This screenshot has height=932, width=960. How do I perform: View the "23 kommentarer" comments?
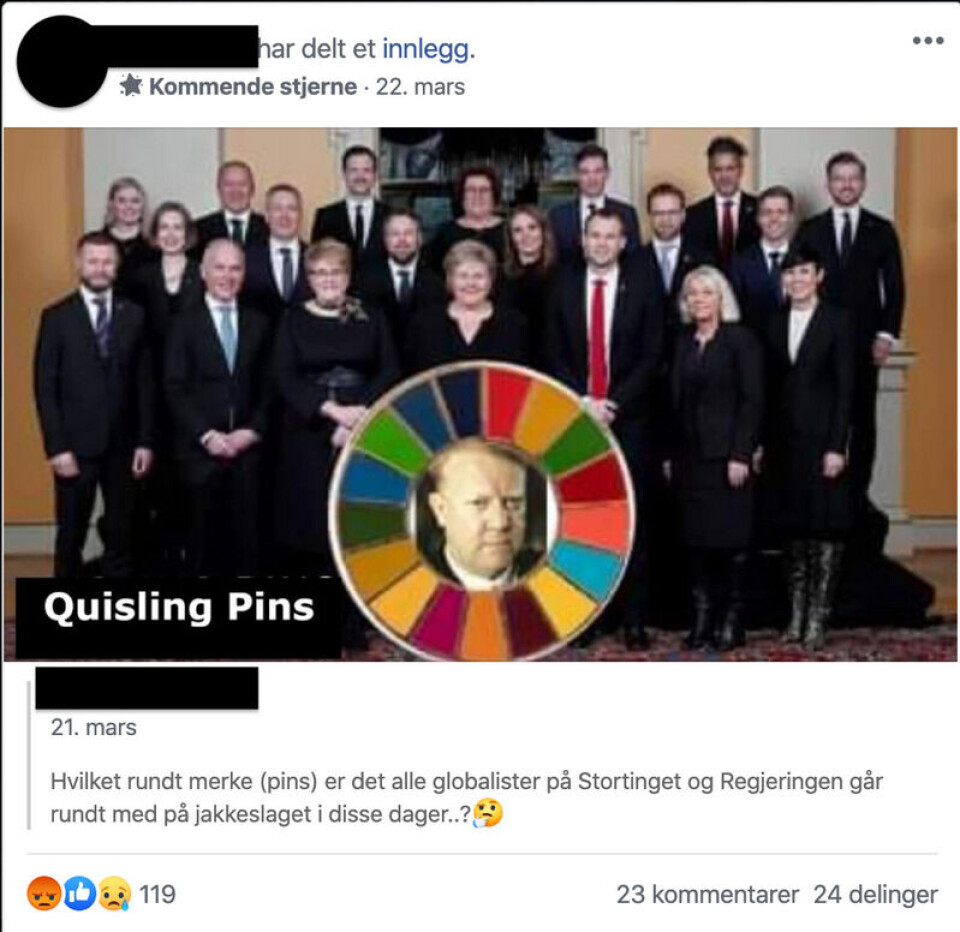coord(707,895)
